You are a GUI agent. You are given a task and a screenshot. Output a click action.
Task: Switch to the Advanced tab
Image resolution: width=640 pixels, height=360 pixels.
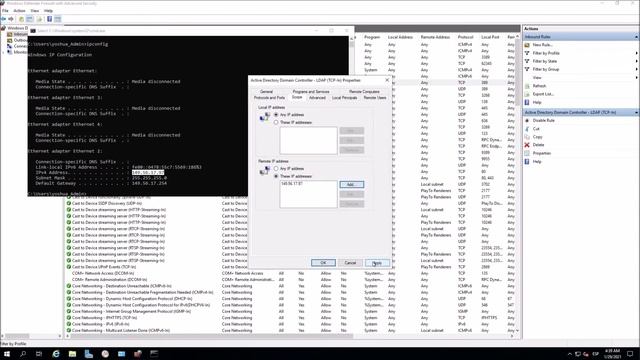click(317, 98)
